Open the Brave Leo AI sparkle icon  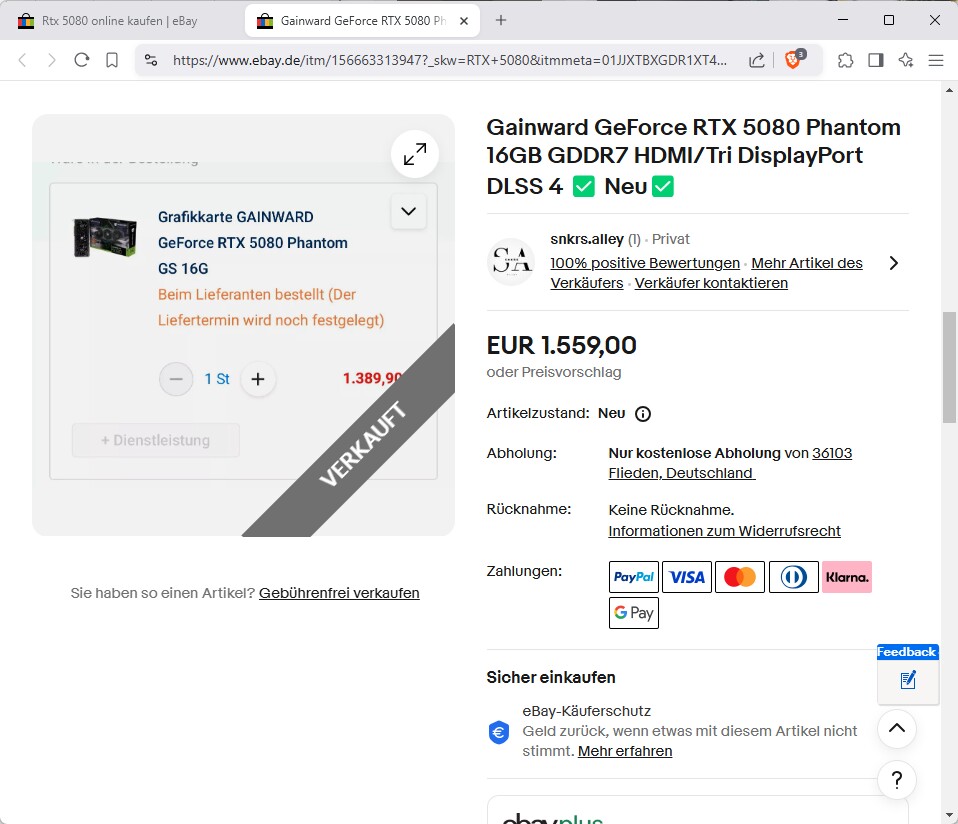pos(906,60)
